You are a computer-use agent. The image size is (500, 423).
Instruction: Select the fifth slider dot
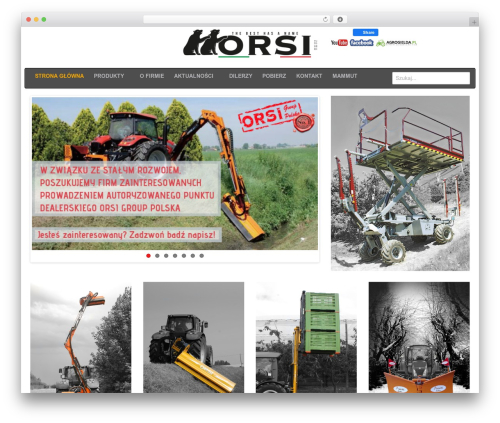tap(184, 256)
